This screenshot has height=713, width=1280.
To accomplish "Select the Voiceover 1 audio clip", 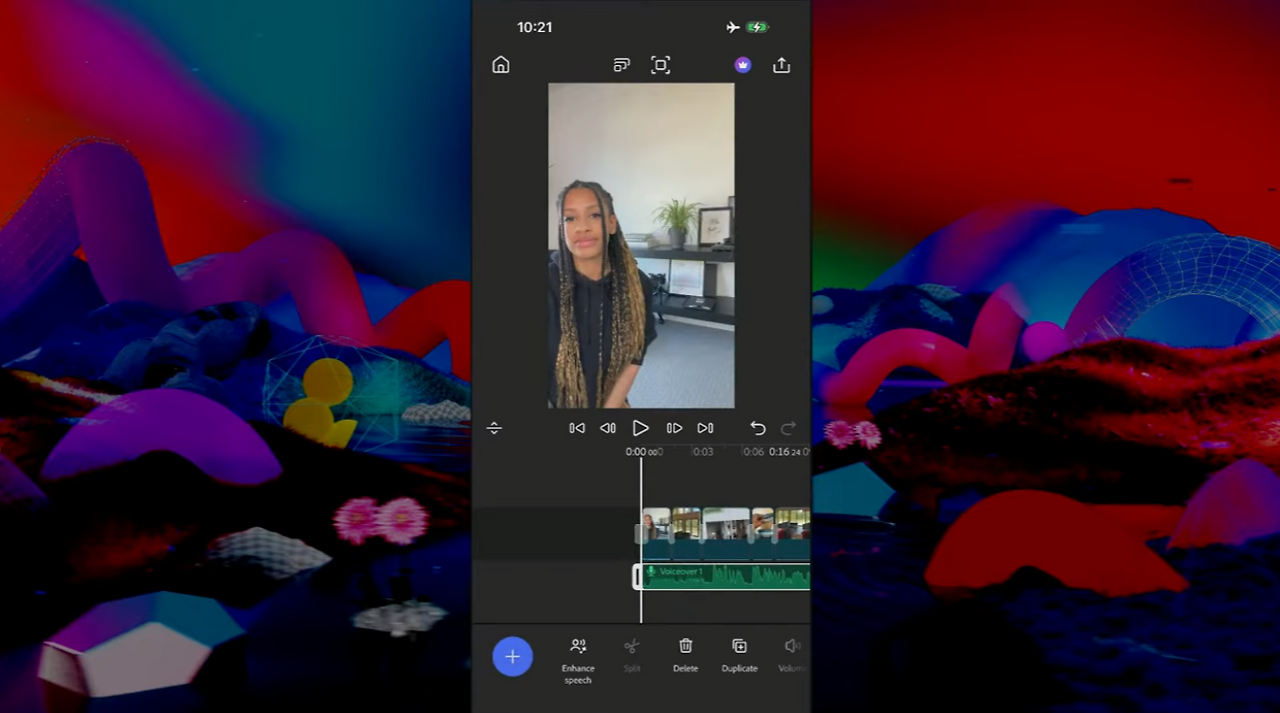I will (725, 576).
